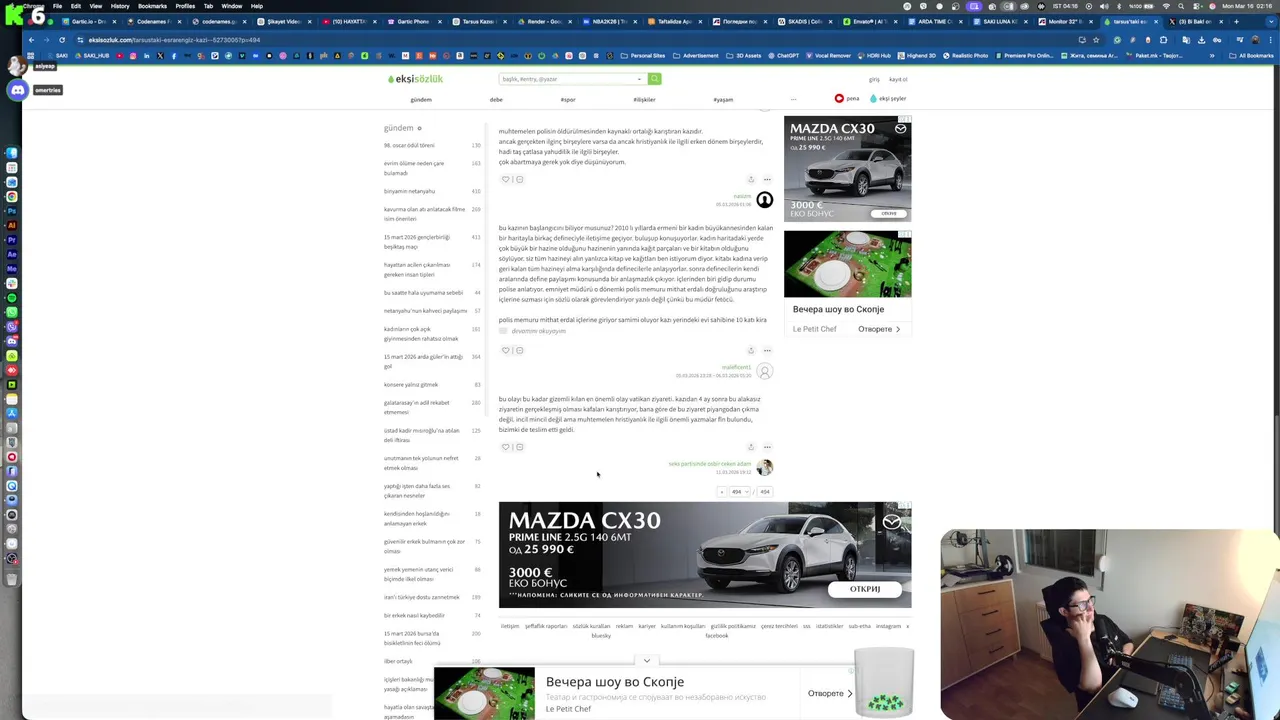
Task: Open author 'seks partisinde ısbir çeken adam'
Action: click(x=710, y=464)
